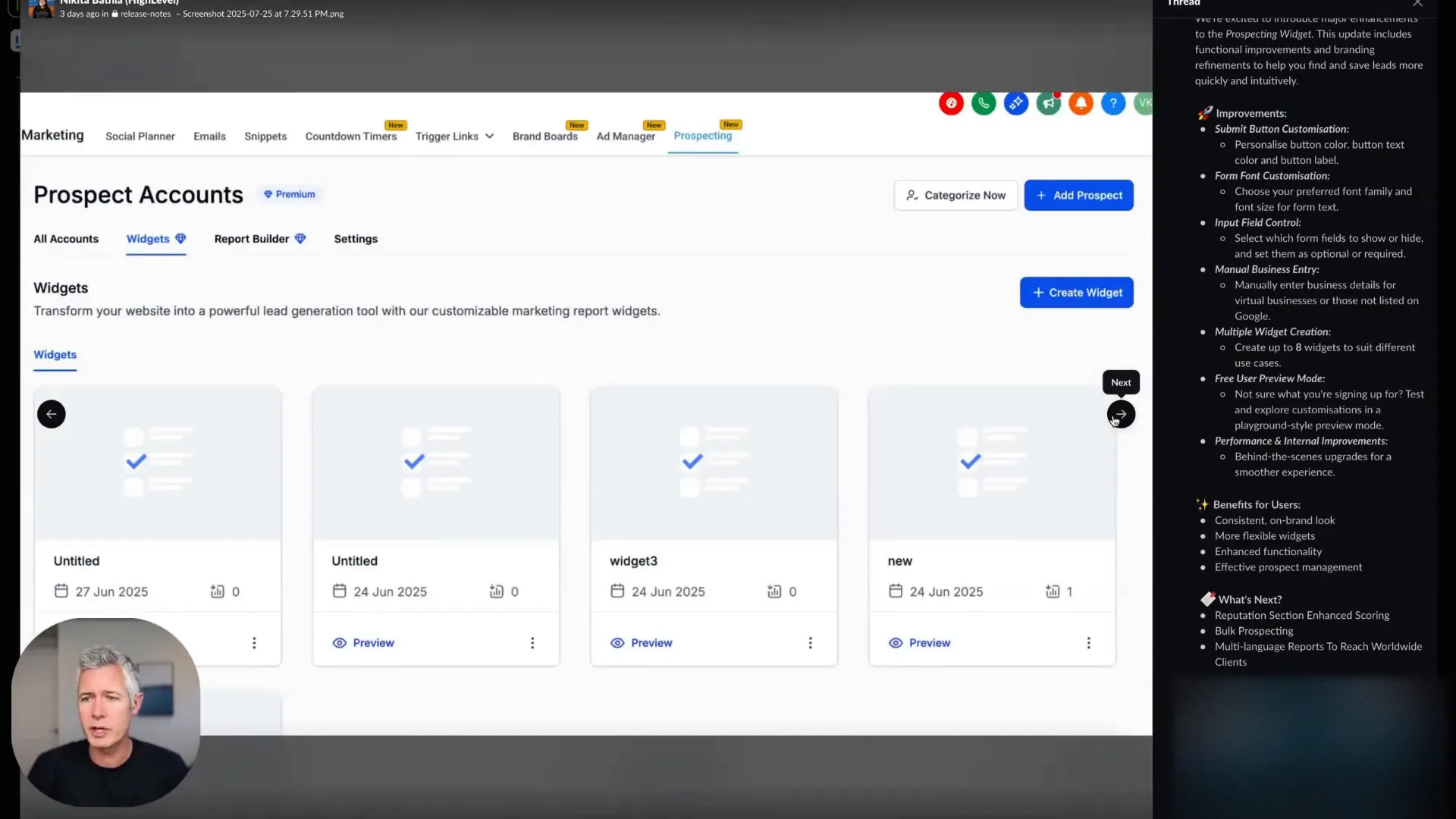
Task: Click the stats icon on the new card
Action: point(1053,591)
